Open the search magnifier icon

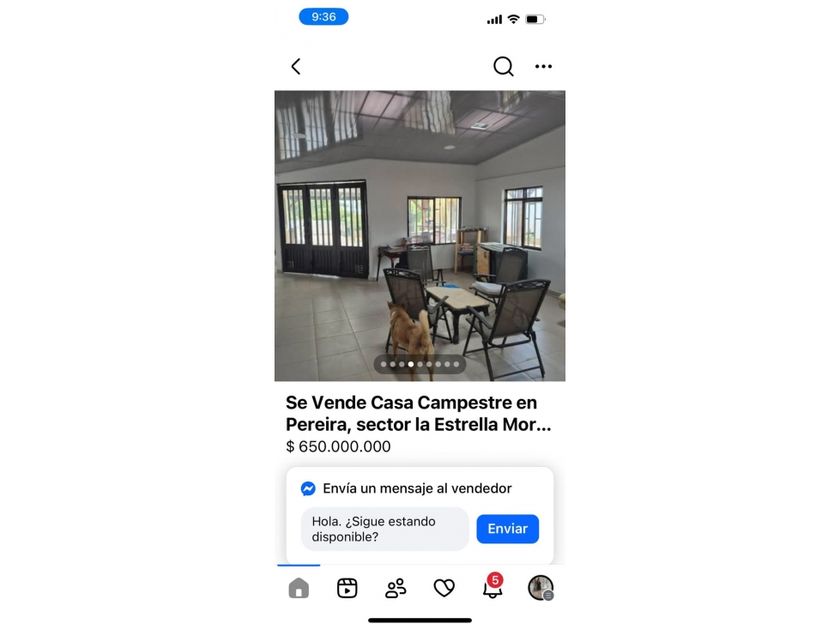tap(504, 67)
